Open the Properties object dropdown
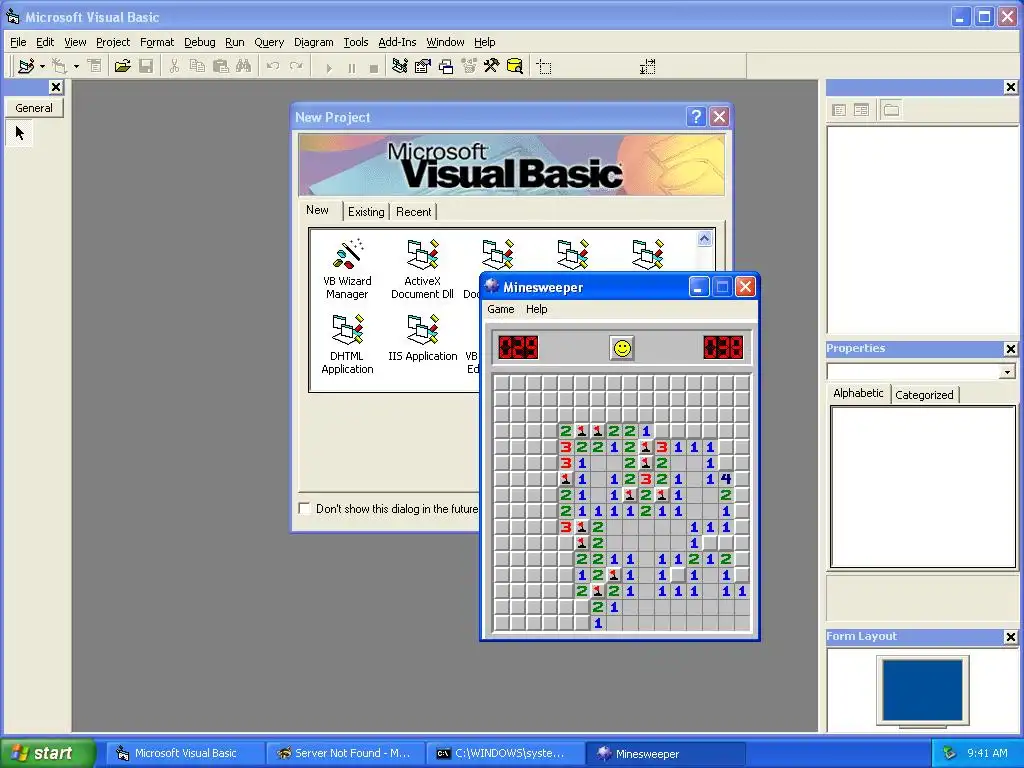1024x768 pixels. [x=1007, y=372]
